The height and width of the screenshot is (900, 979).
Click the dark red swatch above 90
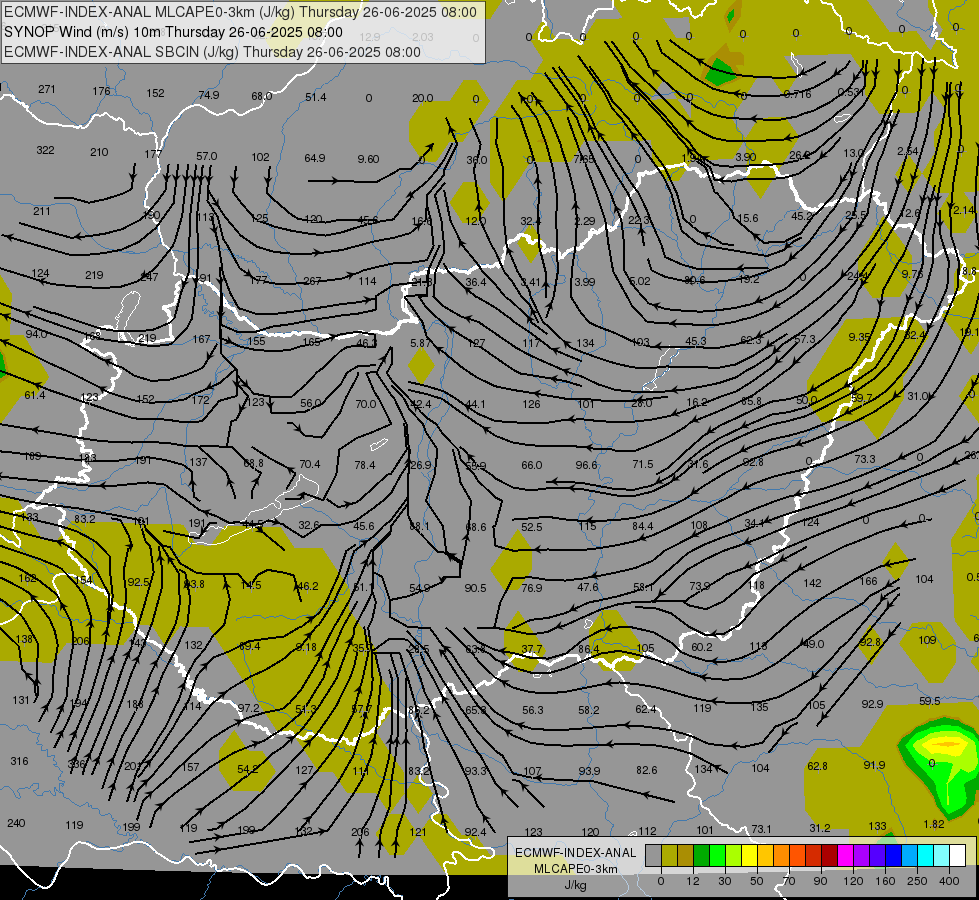830,855
